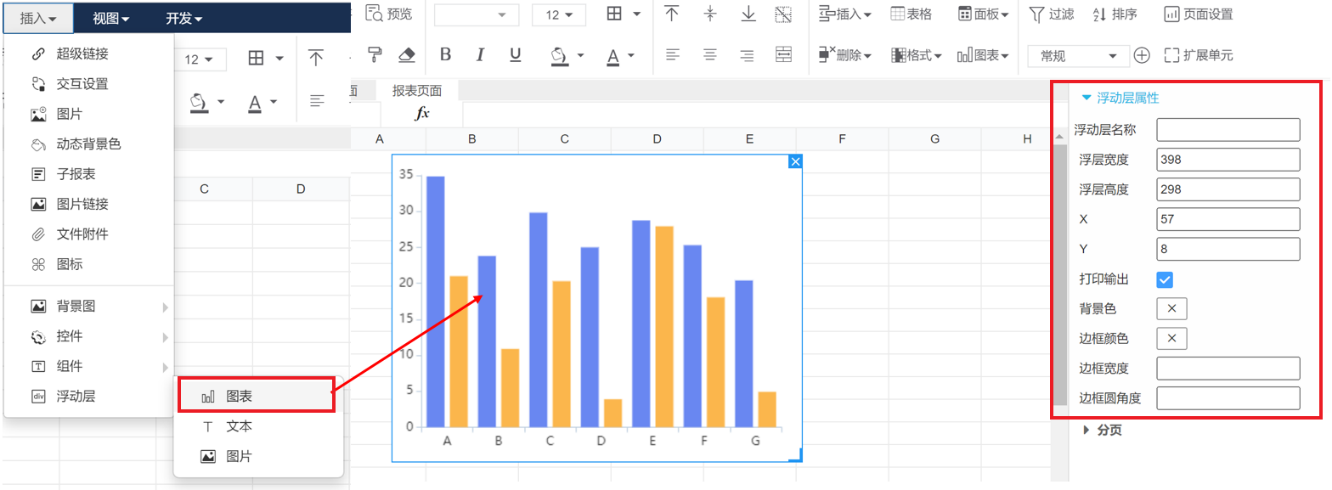This screenshot has height=490, width=1332.
Task: Open the 浮动层 submenu entry
Action: pos(88,396)
